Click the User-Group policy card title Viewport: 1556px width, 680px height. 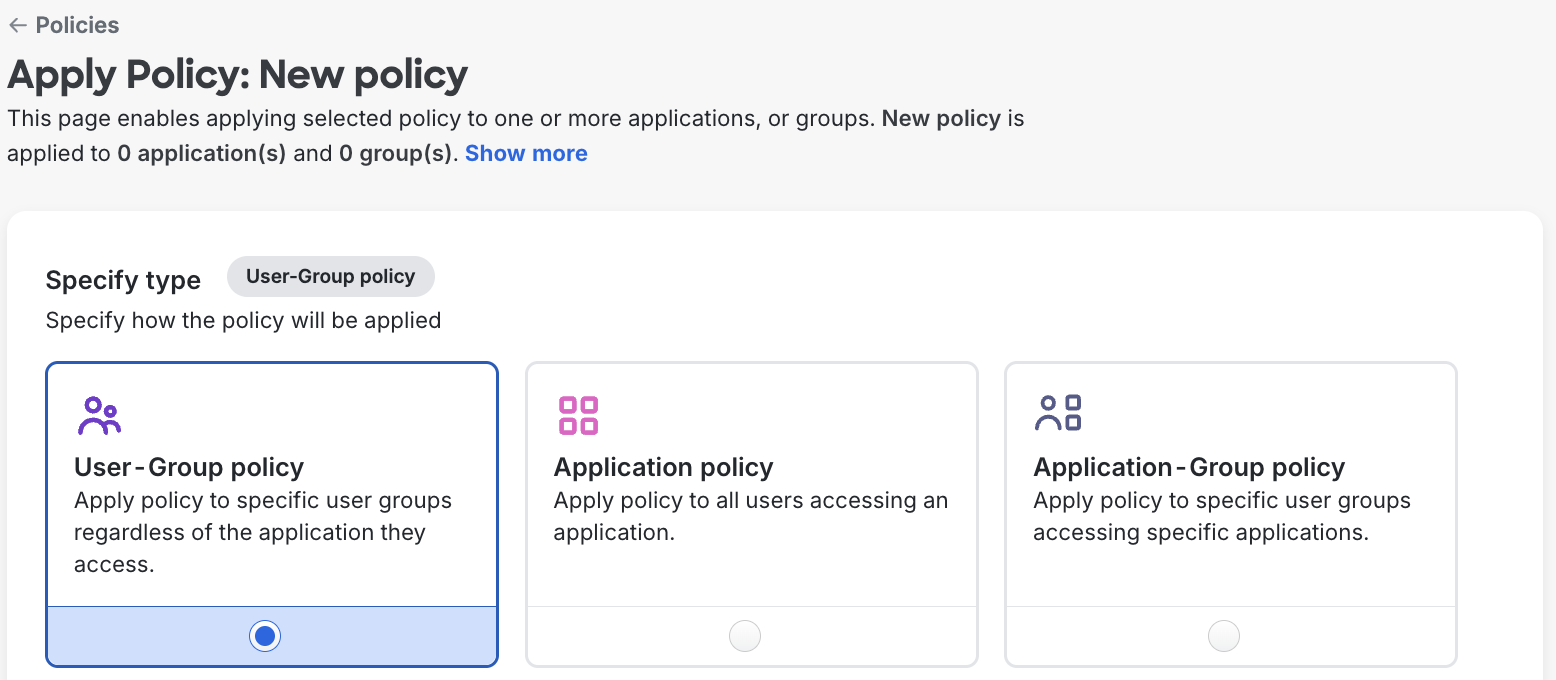pos(189,466)
